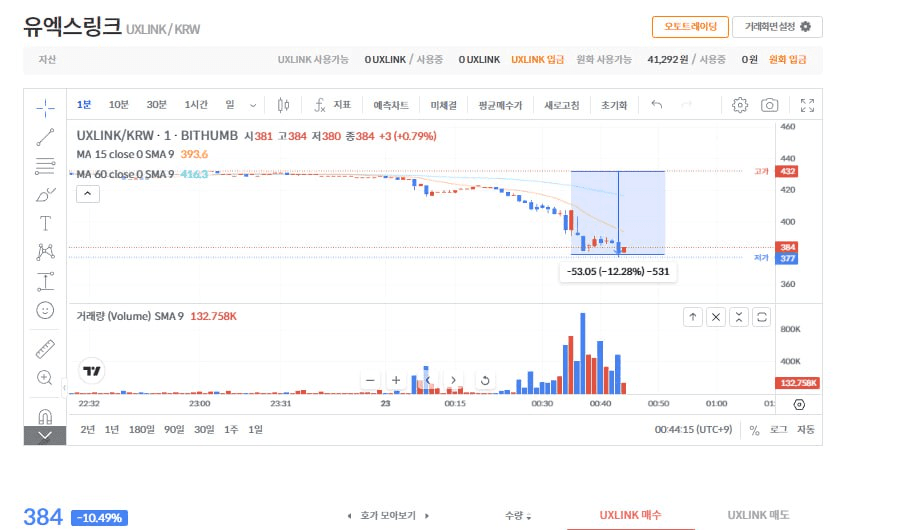Delete the volume pane
This screenshot has height=530, width=897.
(x=716, y=317)
